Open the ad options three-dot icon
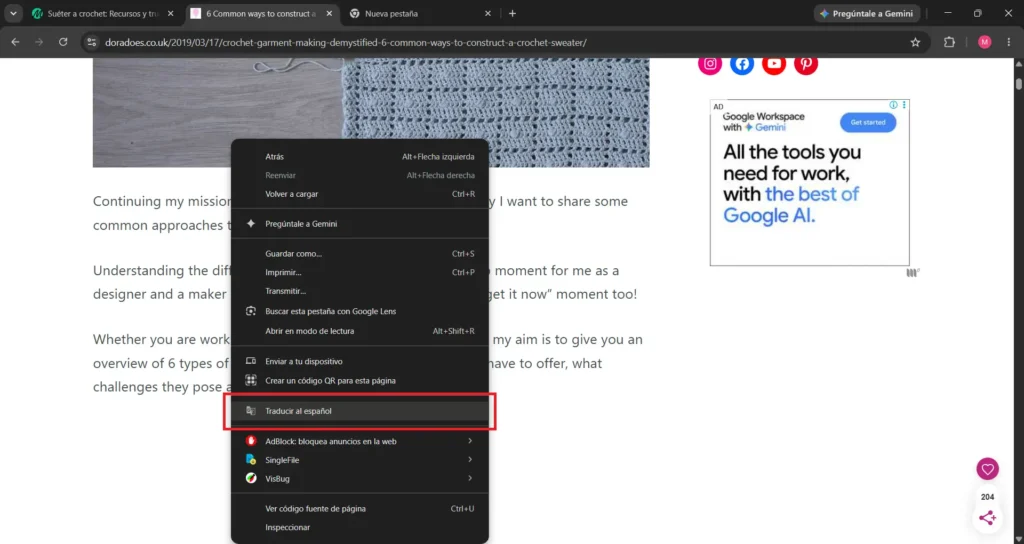This screenshot has height=544, width=1024. coord(904,105)
